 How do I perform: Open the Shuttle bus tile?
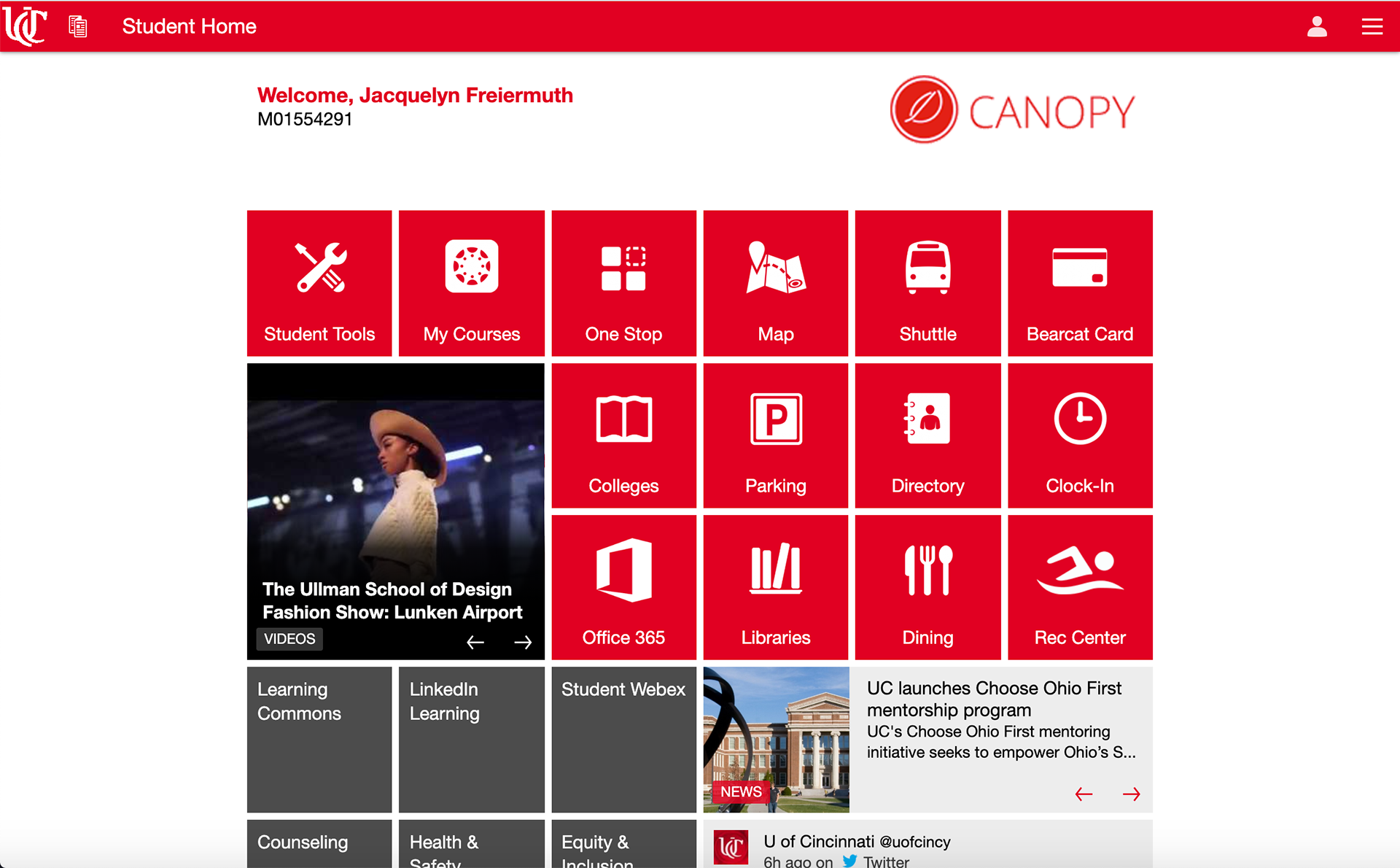pos(928,283)
